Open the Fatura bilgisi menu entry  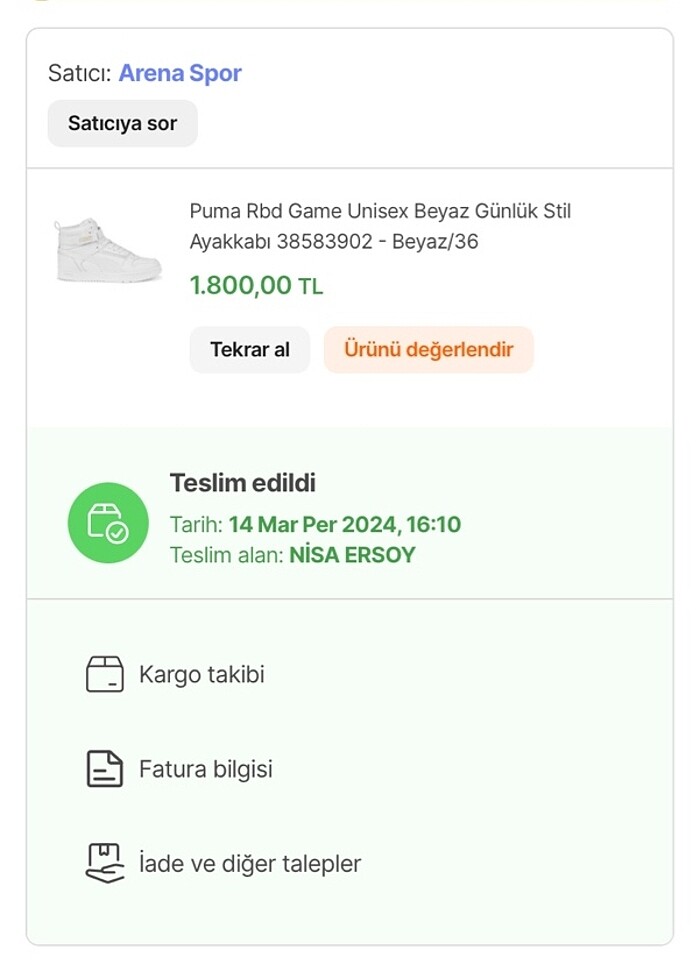205,769
